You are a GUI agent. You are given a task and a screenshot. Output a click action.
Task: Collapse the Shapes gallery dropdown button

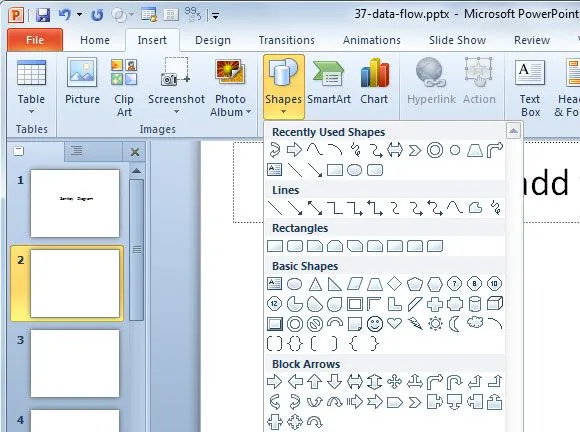(x=284, y=87)
